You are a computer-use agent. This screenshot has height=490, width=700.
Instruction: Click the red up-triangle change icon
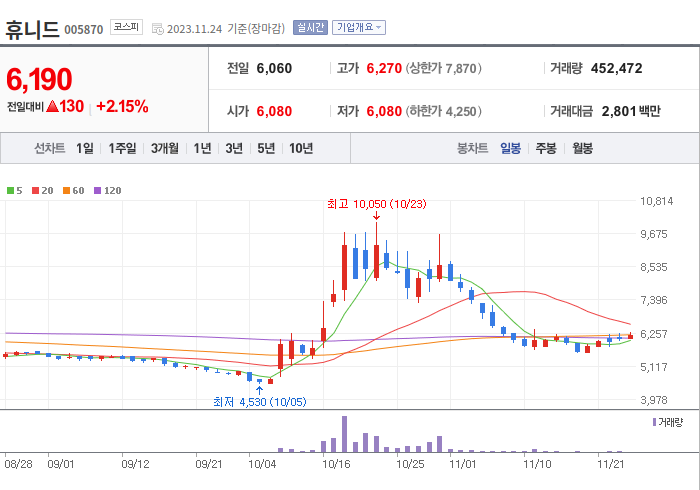point(52,106)
